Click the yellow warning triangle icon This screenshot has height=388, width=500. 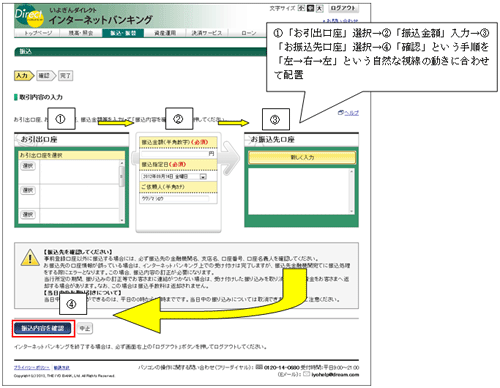coord(30,258)
